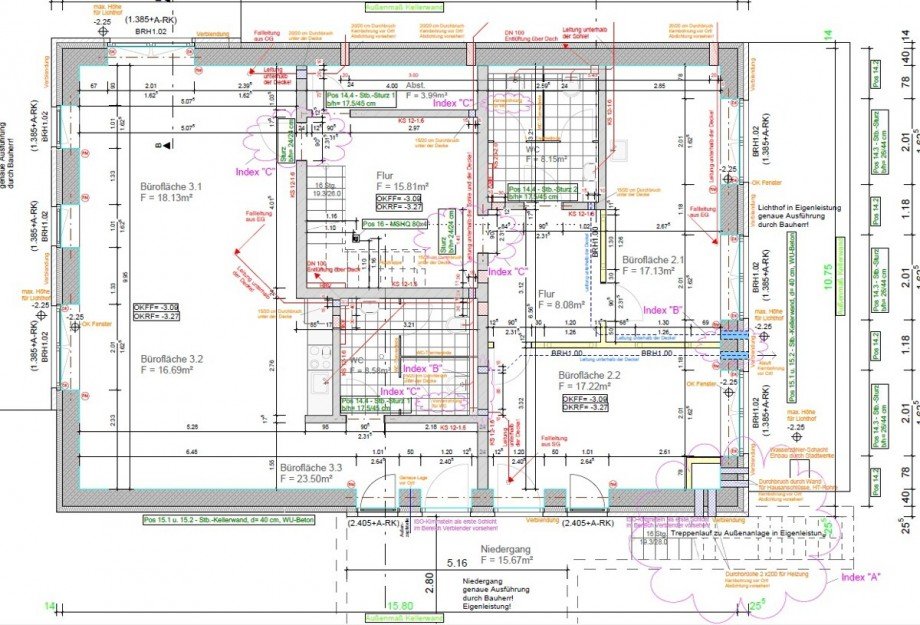Image resolution: width=920 pixels, height=625 pixels.
Task: Toggle the Index "A" revision cloud
Action: point(862,578)
